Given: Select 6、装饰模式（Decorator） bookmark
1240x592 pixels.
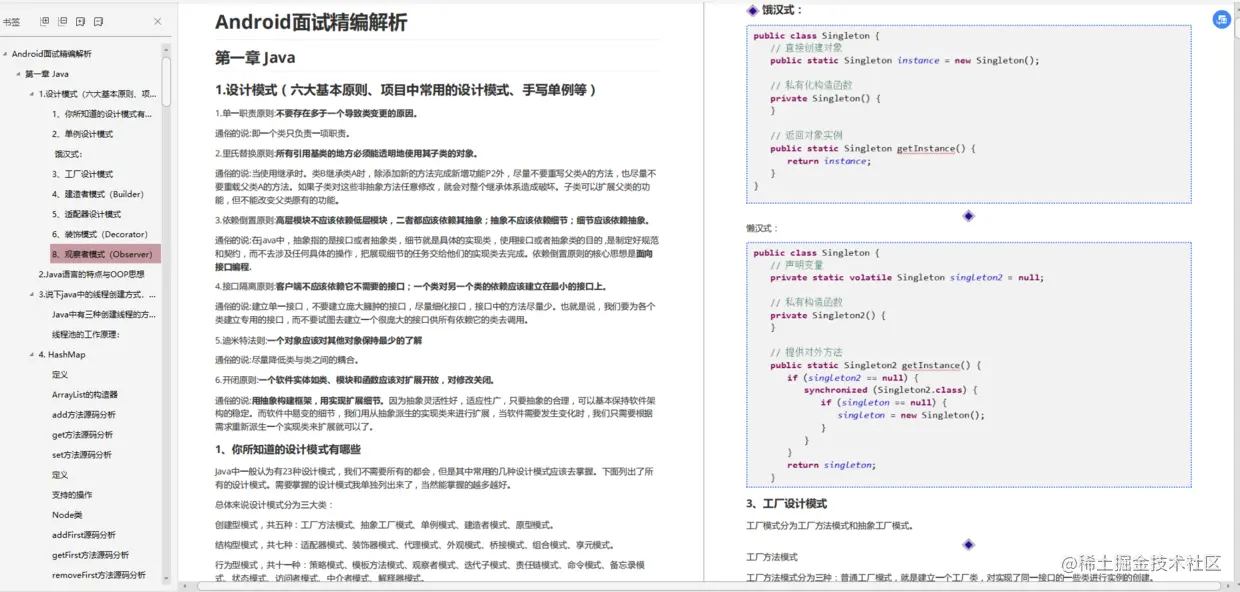Looking at the screenshot, I should (x=100, y=234).
